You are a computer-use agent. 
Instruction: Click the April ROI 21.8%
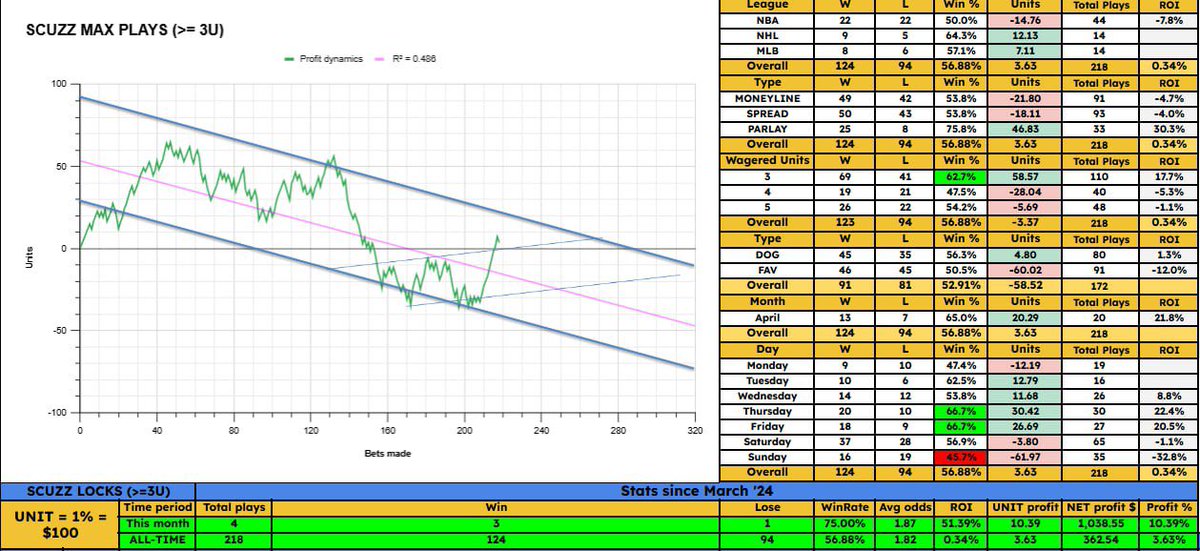click(1169, 318)
